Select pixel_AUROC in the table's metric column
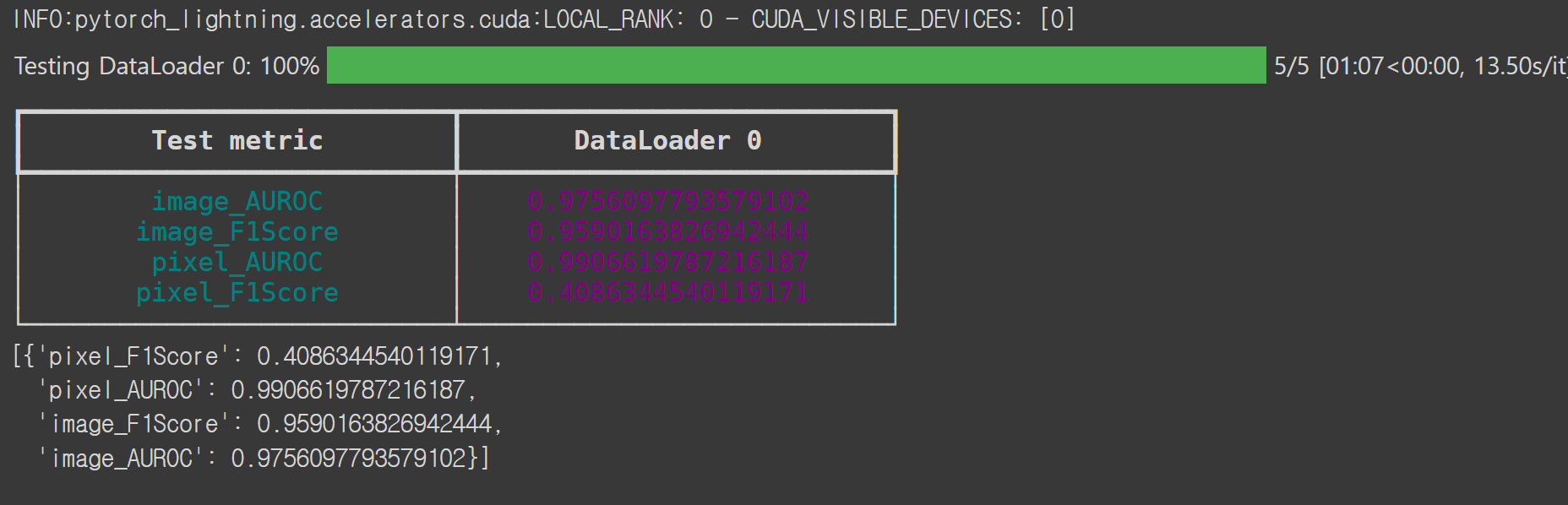Viewport: 1568px width, 505px height. coord(237,262)
